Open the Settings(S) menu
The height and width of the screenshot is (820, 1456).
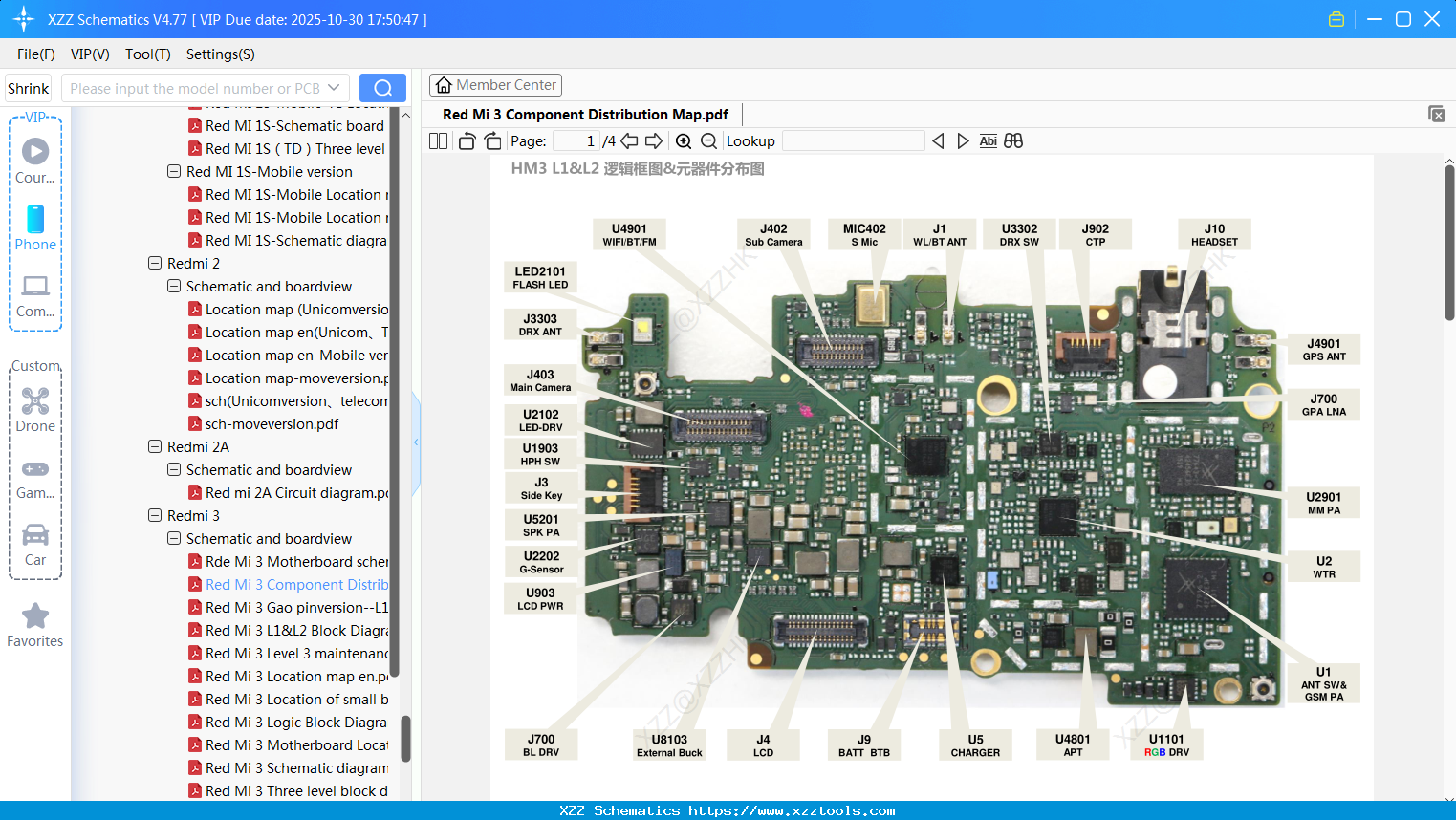221,54
